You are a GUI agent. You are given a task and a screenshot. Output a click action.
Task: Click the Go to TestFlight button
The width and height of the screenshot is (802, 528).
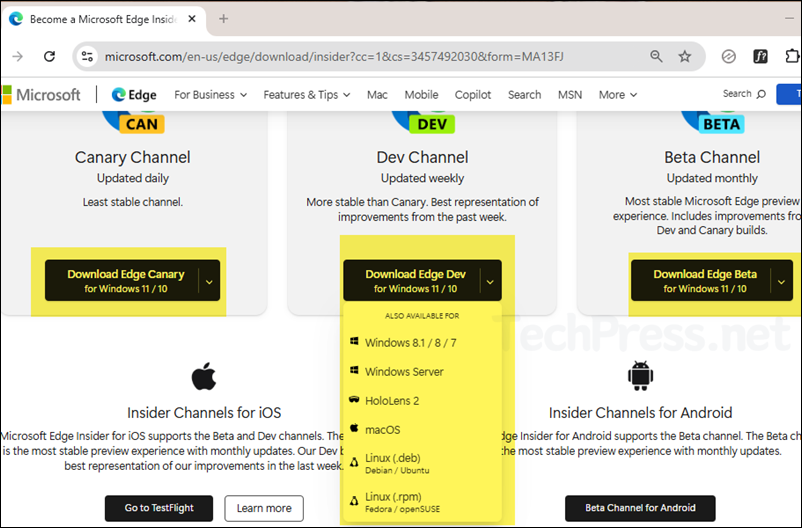coord(159,508)
